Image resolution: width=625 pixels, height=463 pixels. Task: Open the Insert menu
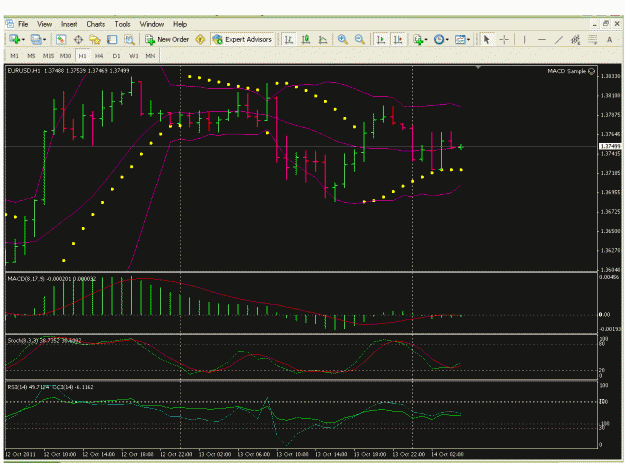tap(69, 24)
